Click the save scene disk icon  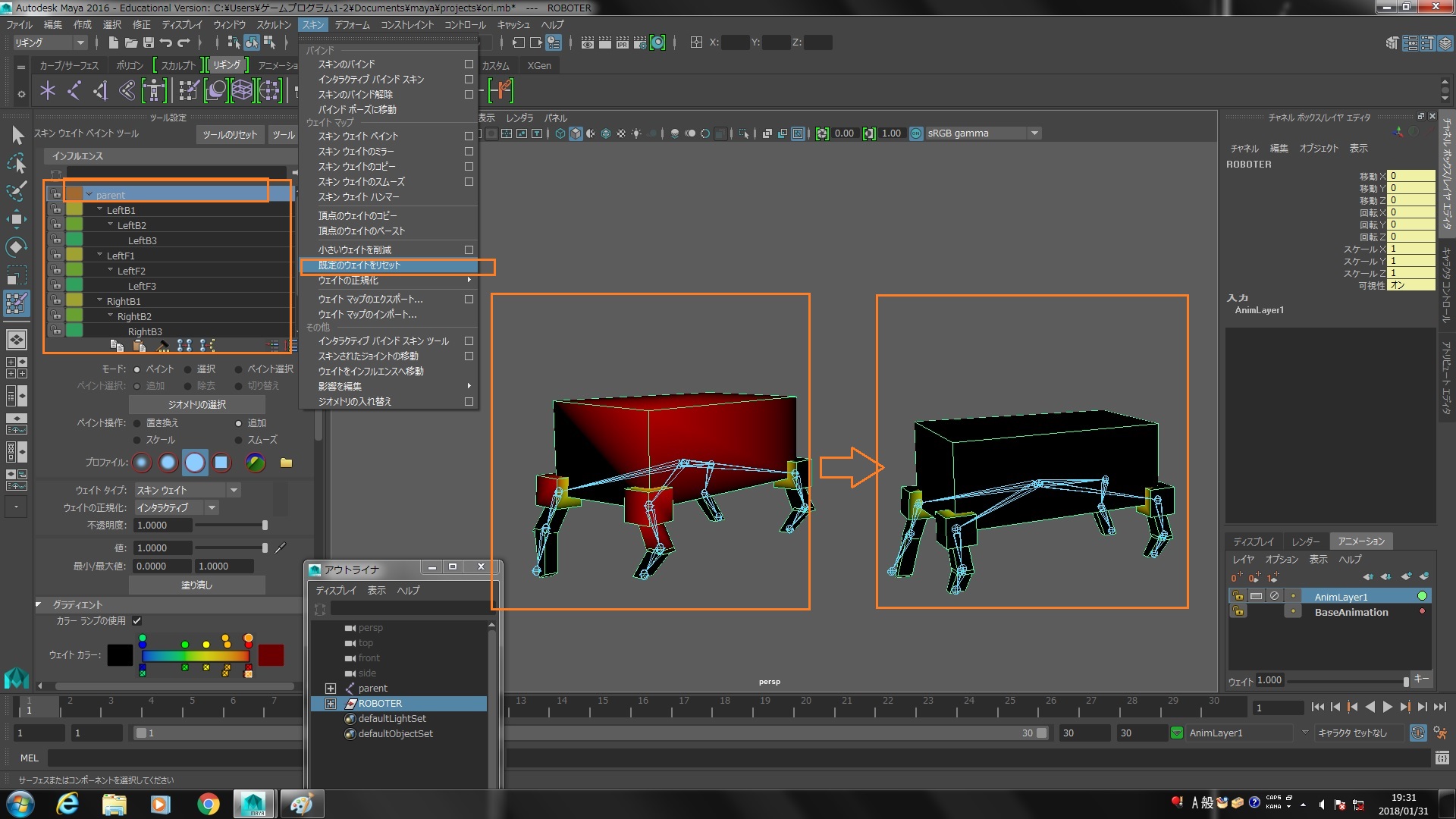click(149, 42)
